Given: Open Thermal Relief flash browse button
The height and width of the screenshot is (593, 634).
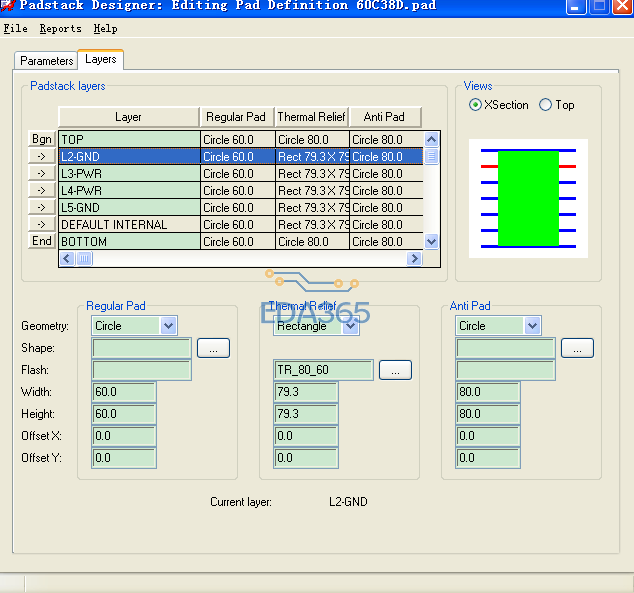Looking at the screenshot, I should click(395, 370).
